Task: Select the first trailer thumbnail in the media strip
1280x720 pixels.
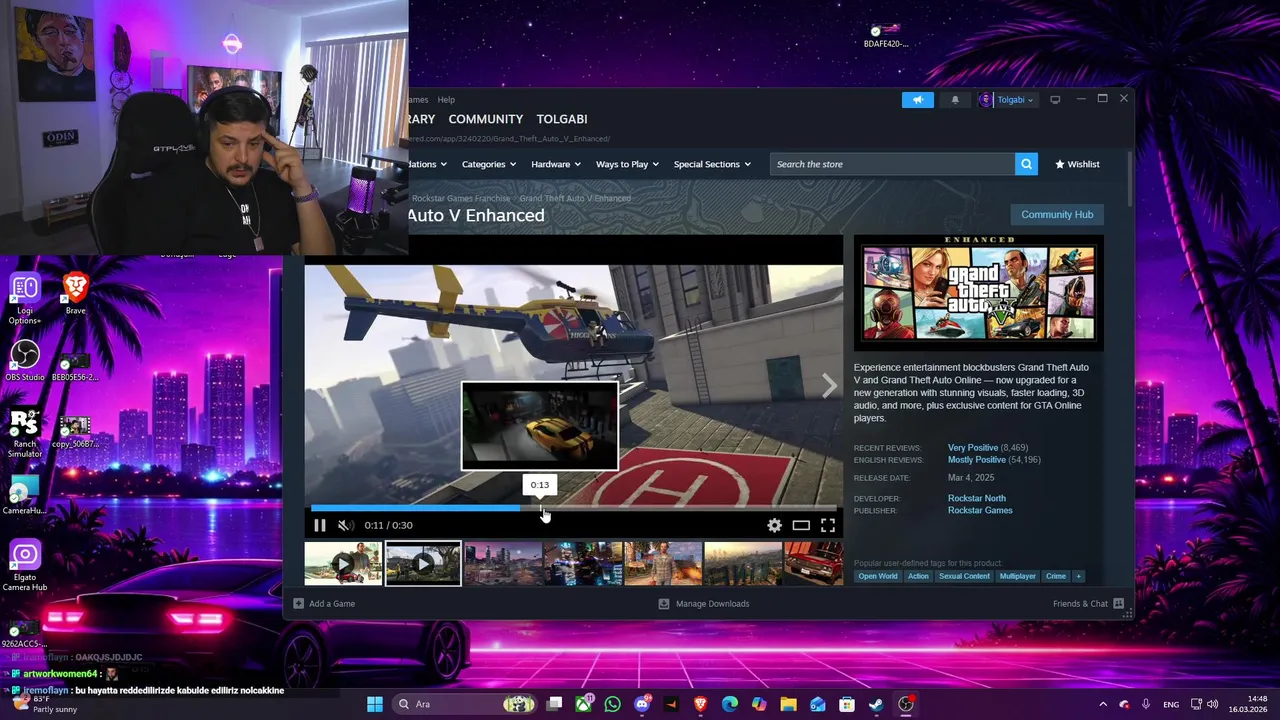Action: (343, 564)
